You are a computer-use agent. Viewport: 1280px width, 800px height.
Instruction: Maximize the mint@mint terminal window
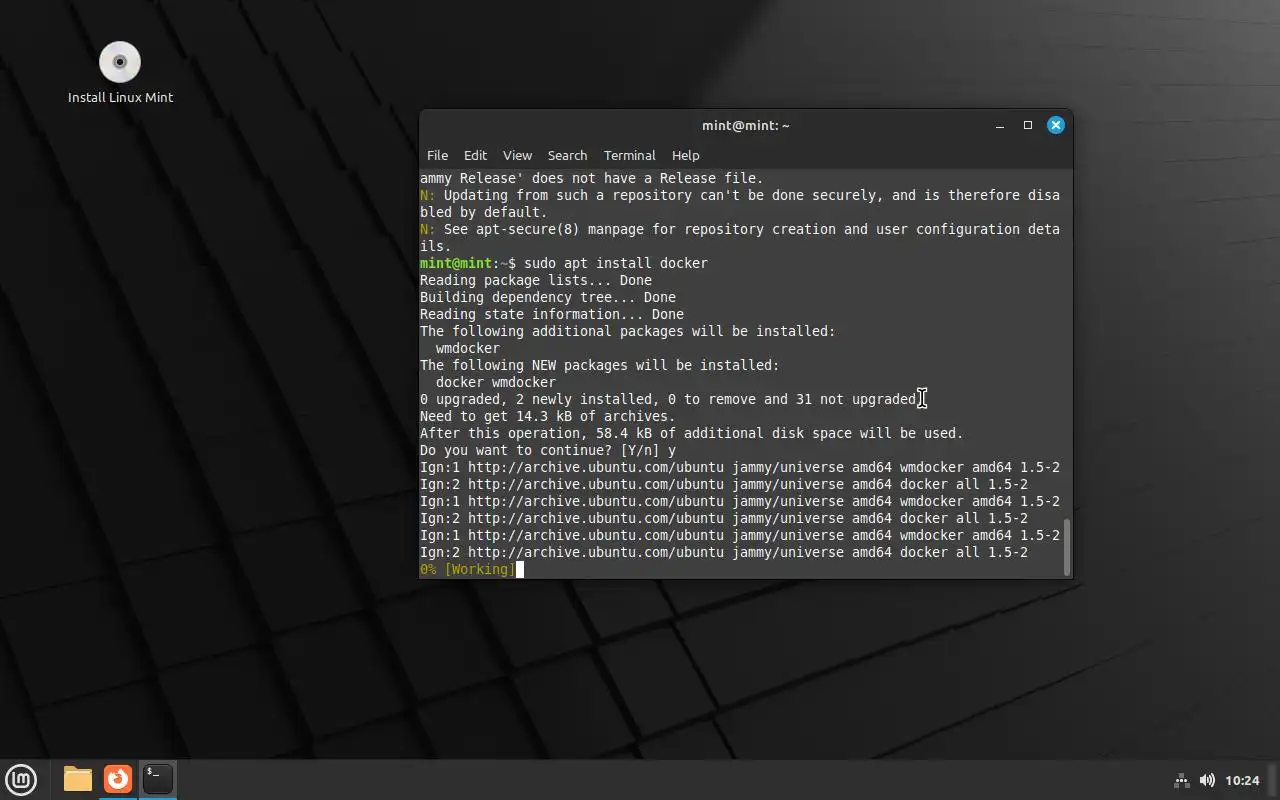point(1027,125)
